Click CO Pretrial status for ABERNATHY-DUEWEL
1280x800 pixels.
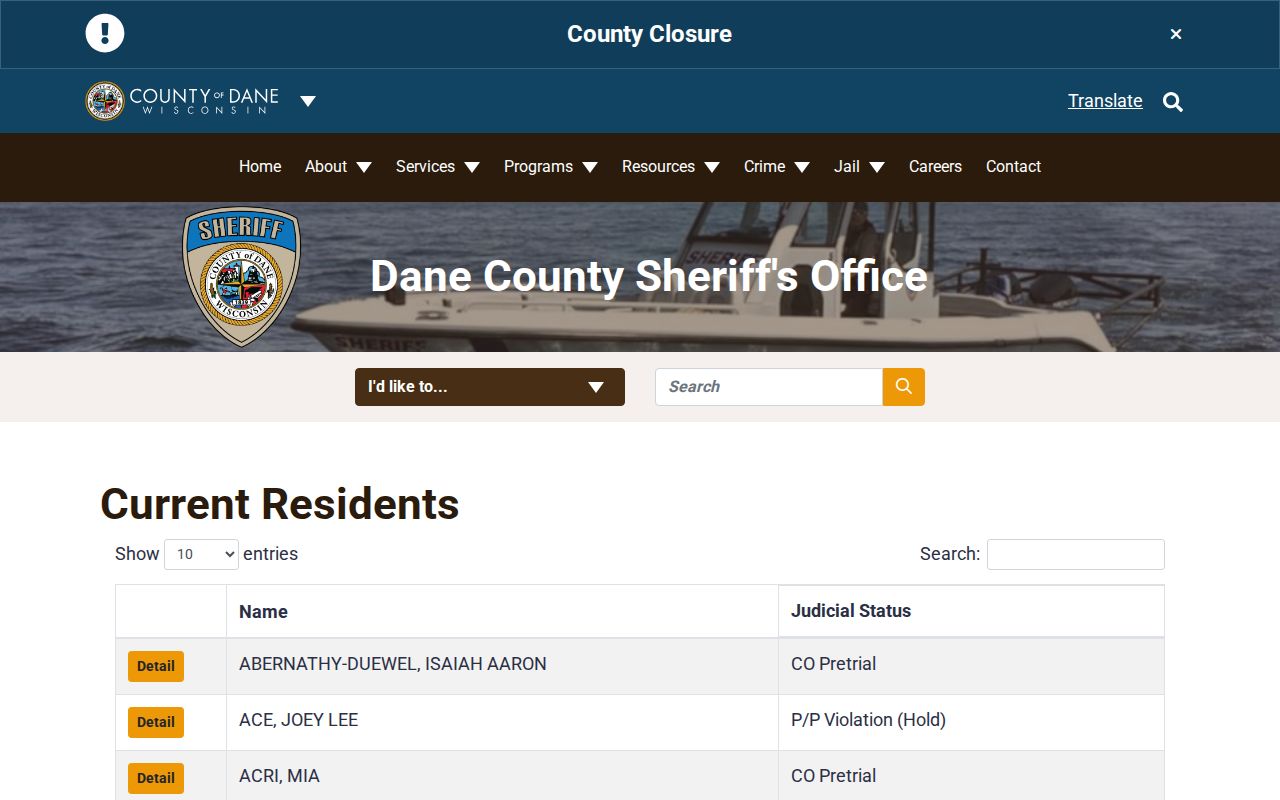833,664
